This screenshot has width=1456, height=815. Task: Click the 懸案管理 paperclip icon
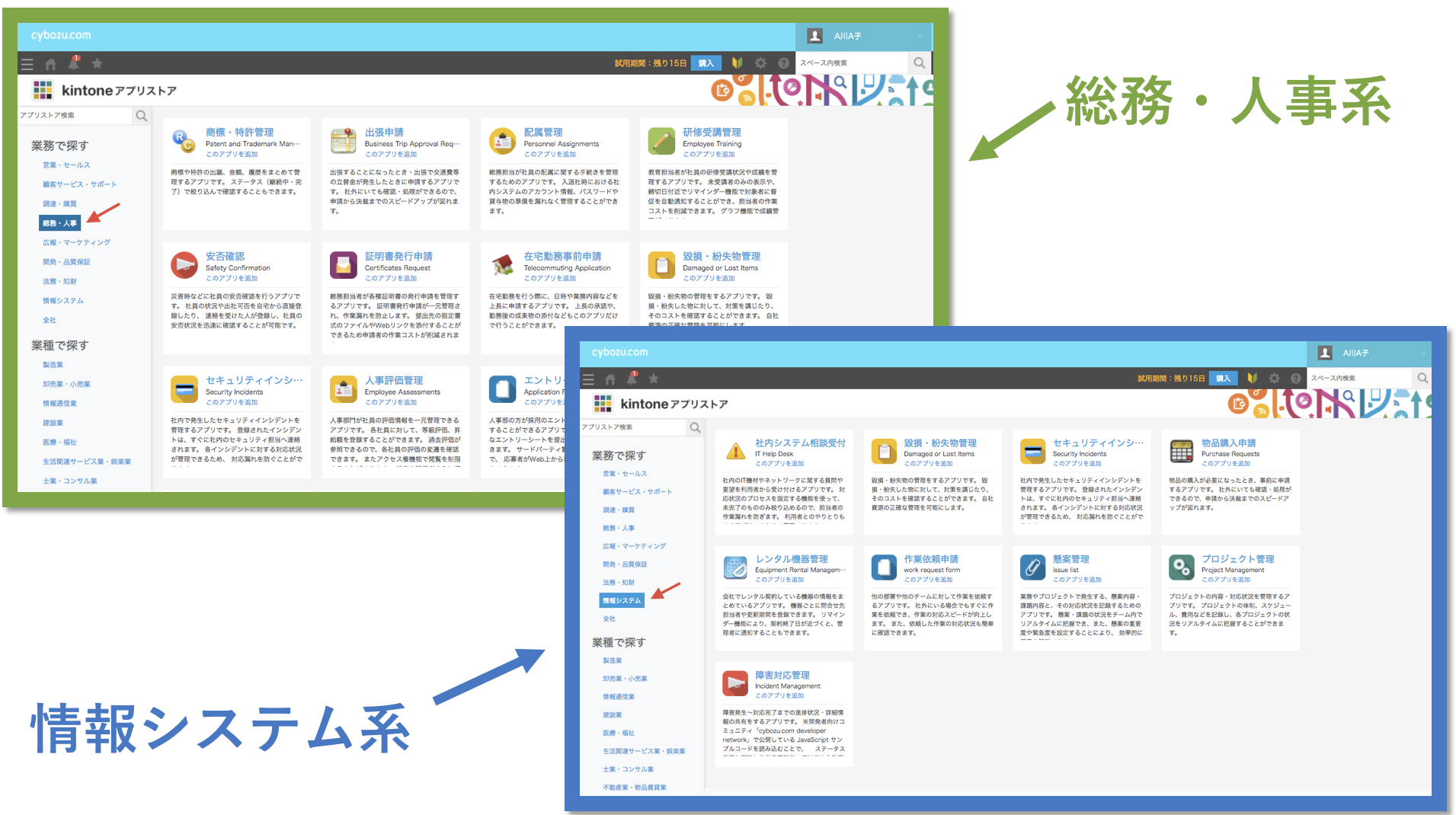(1032, 567)
